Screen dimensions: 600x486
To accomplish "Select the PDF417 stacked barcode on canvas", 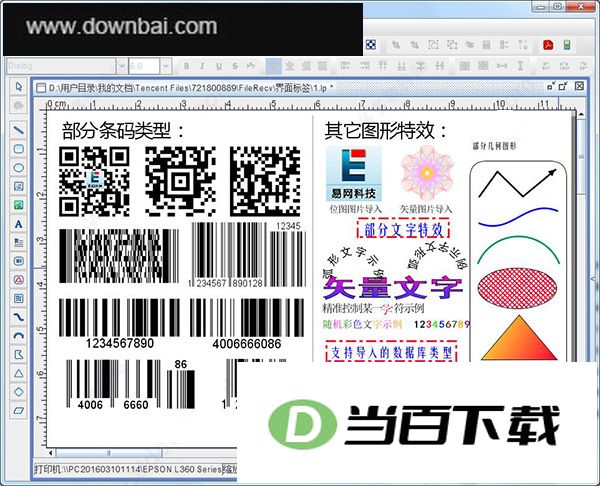I will [x=119, y=256].
